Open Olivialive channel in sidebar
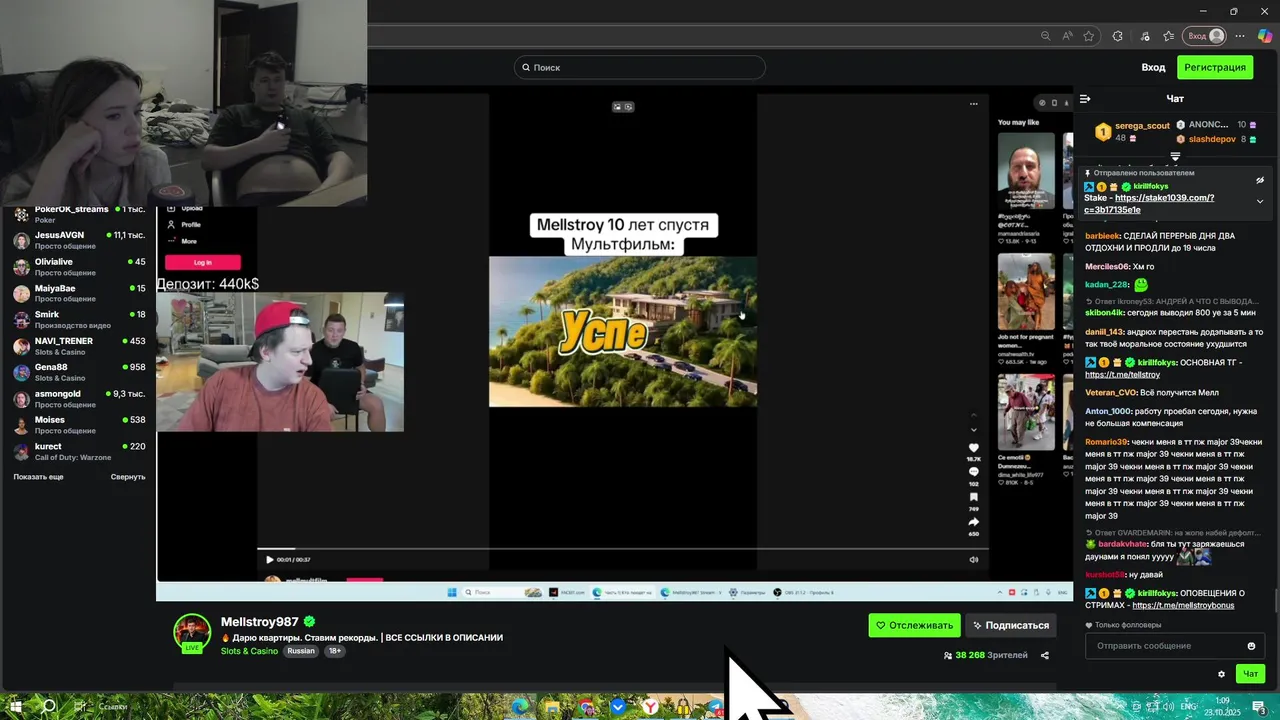Screen dimensions: 1280x720 click(79, 267)
